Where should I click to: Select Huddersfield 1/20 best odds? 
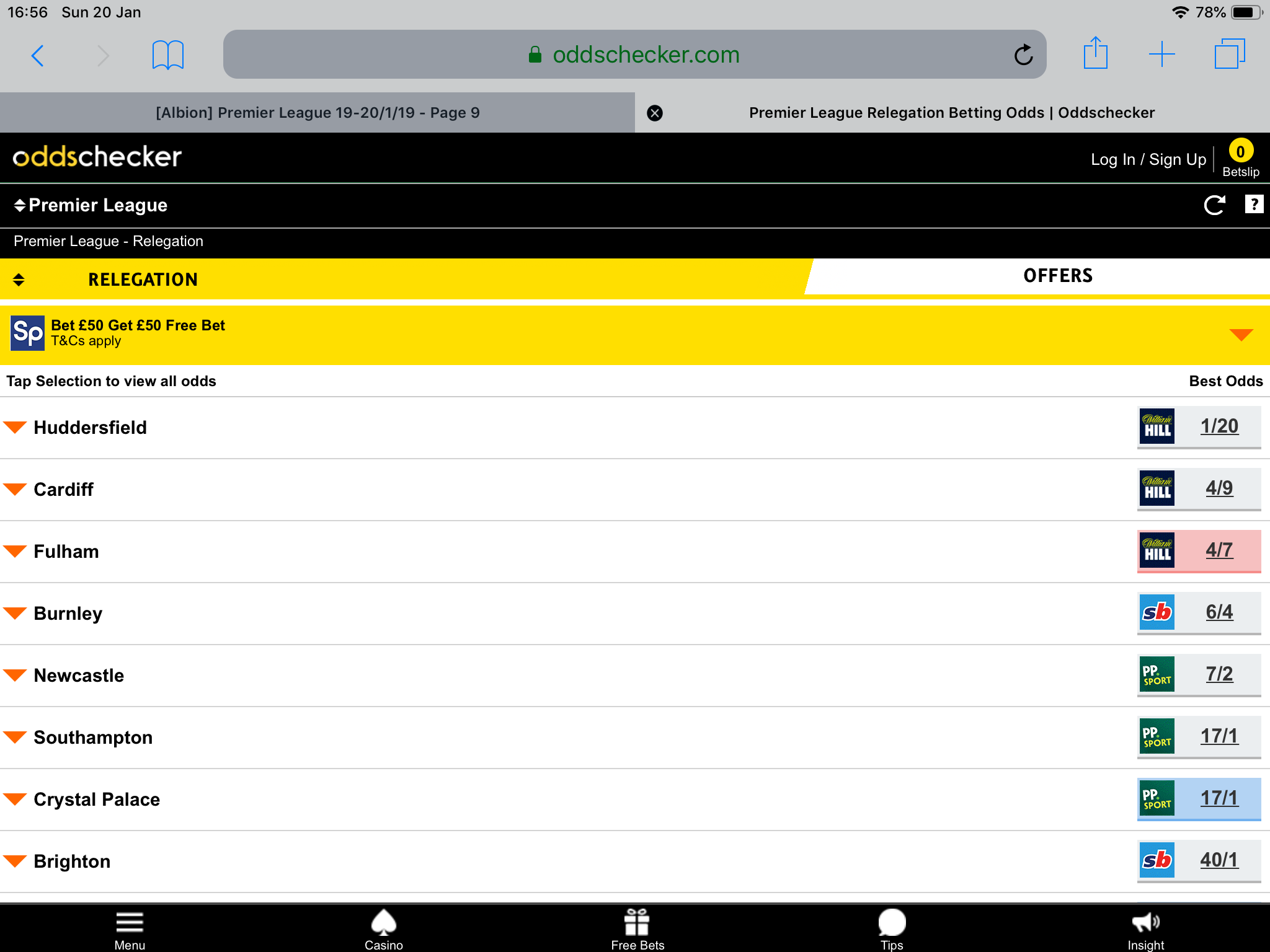(x=1219, y=426)
